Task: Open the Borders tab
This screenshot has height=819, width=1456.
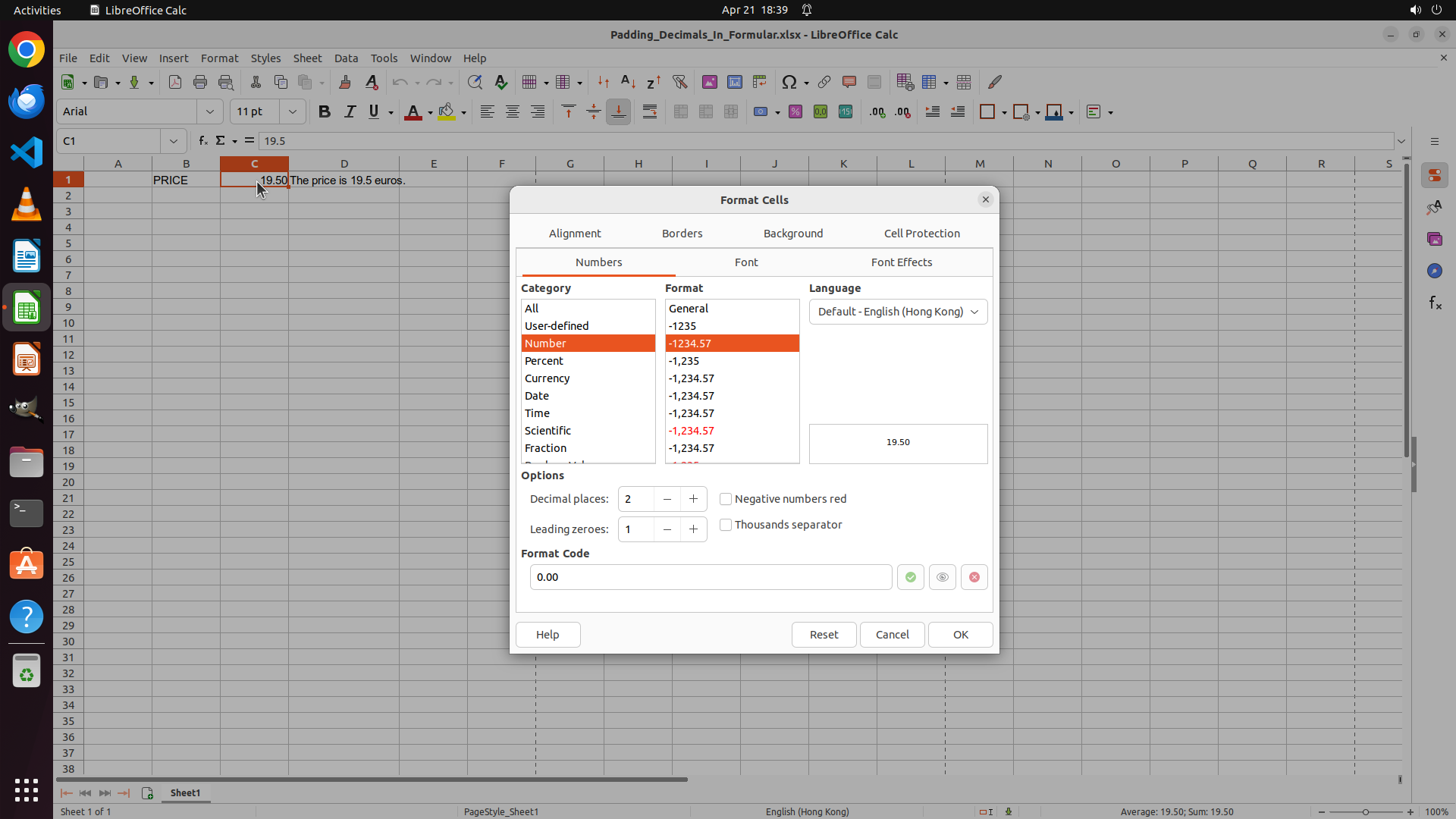Action: [682, 234]
